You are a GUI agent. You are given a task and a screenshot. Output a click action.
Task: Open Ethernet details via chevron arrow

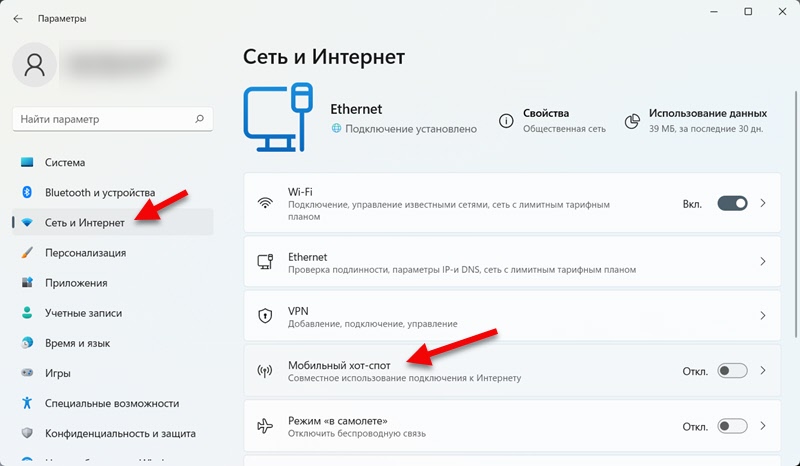763,262
